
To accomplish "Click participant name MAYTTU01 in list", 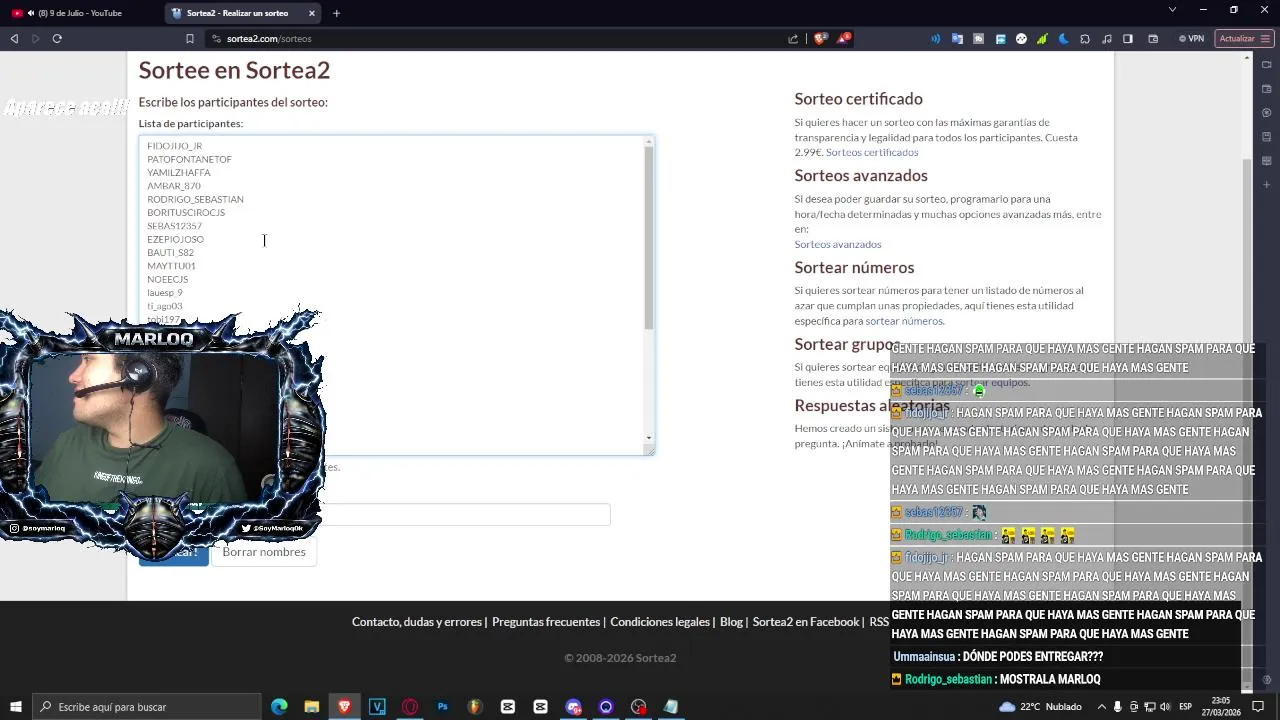I will [171, 266].
